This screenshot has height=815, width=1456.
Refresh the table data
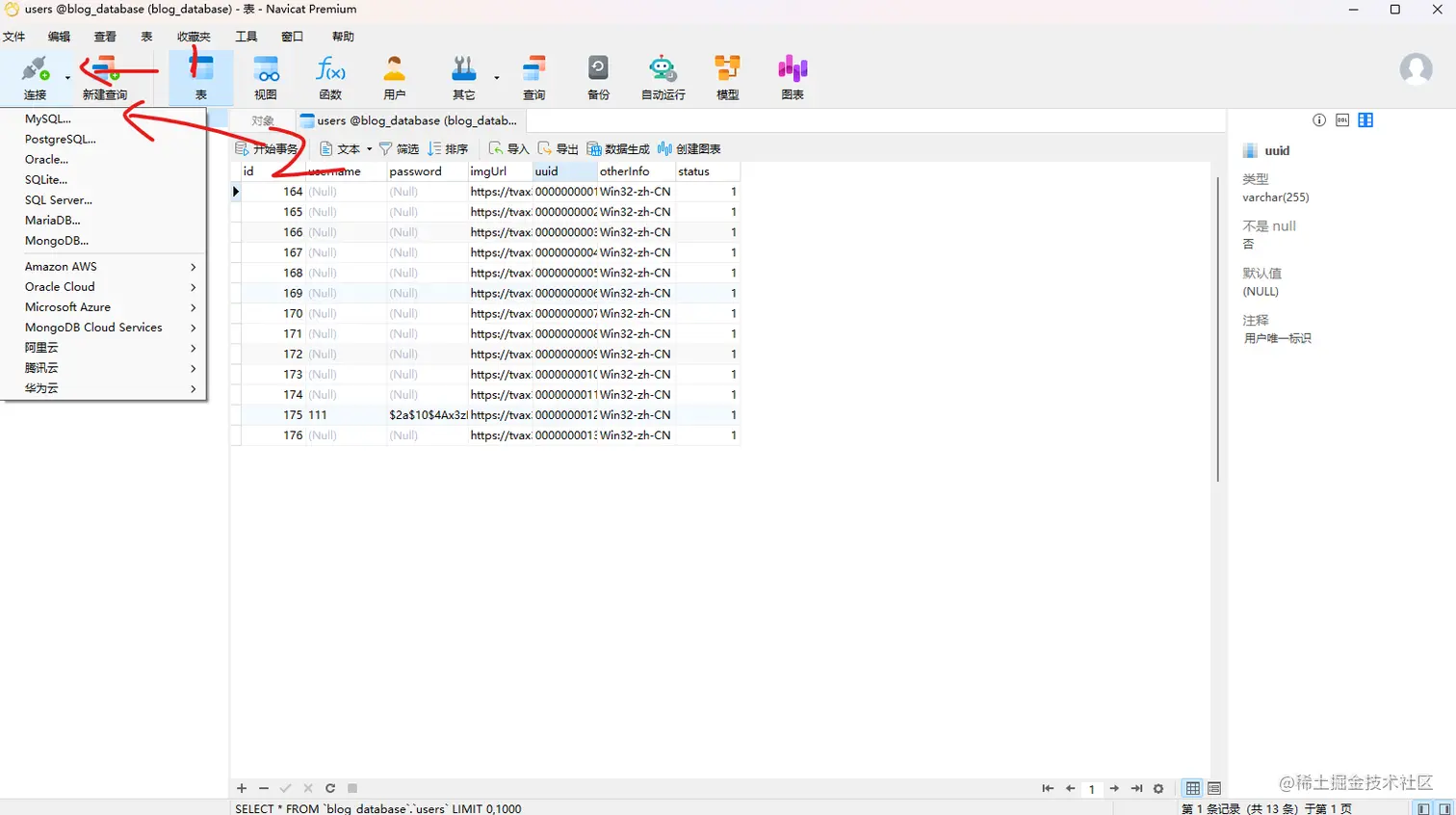pos(330,788)
